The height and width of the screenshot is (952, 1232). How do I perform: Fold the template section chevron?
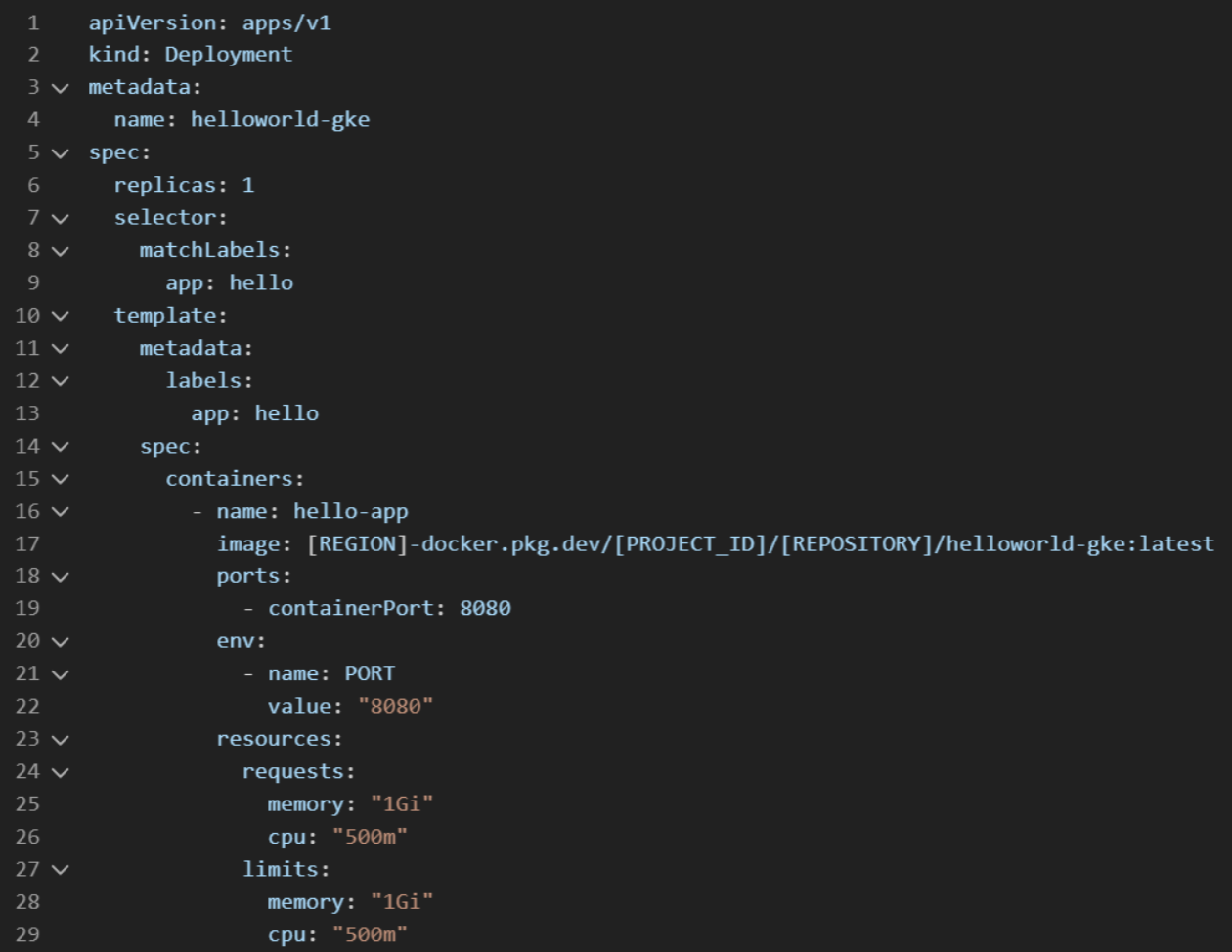[x=61, y=317]
